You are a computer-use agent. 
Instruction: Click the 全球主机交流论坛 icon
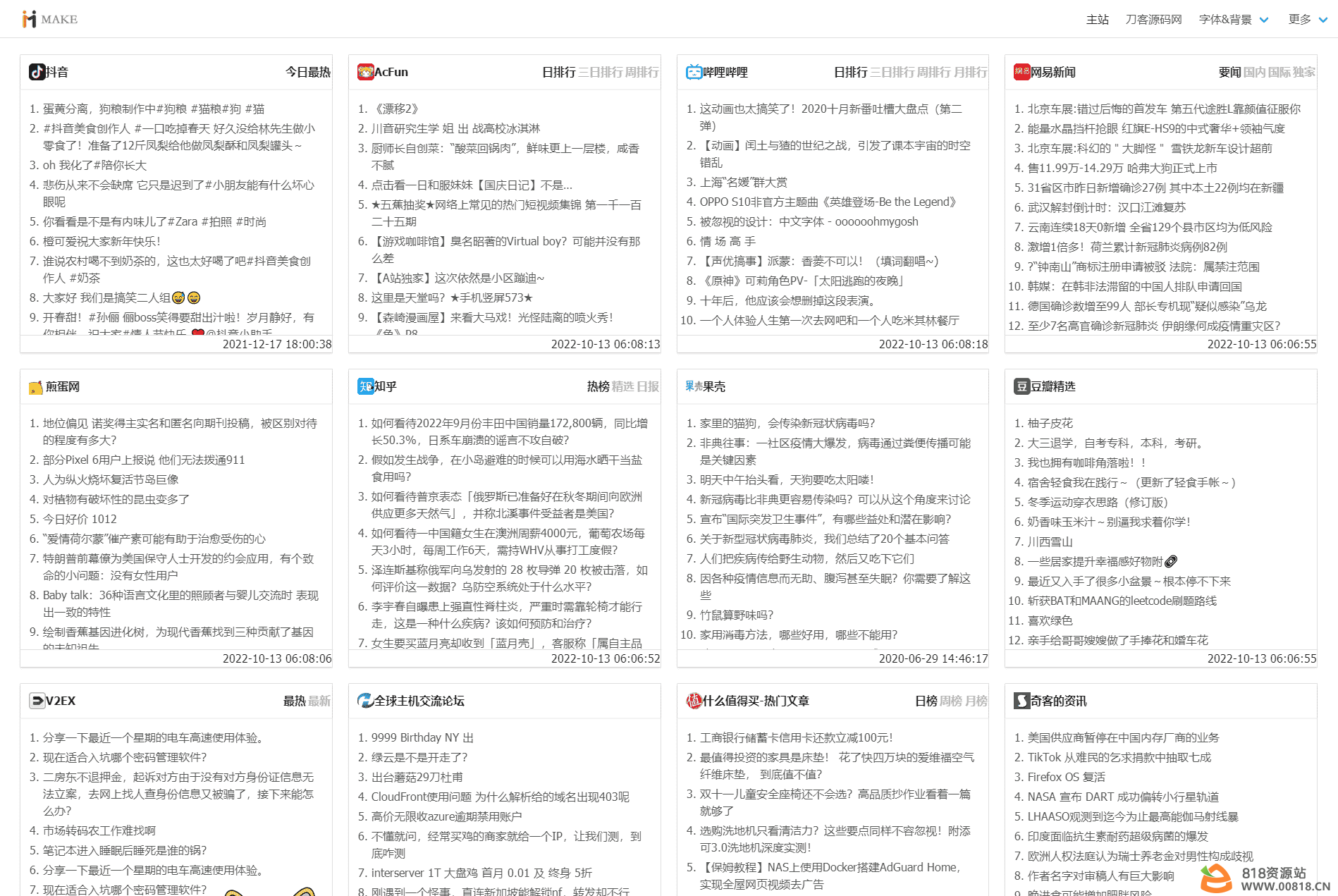366,701
